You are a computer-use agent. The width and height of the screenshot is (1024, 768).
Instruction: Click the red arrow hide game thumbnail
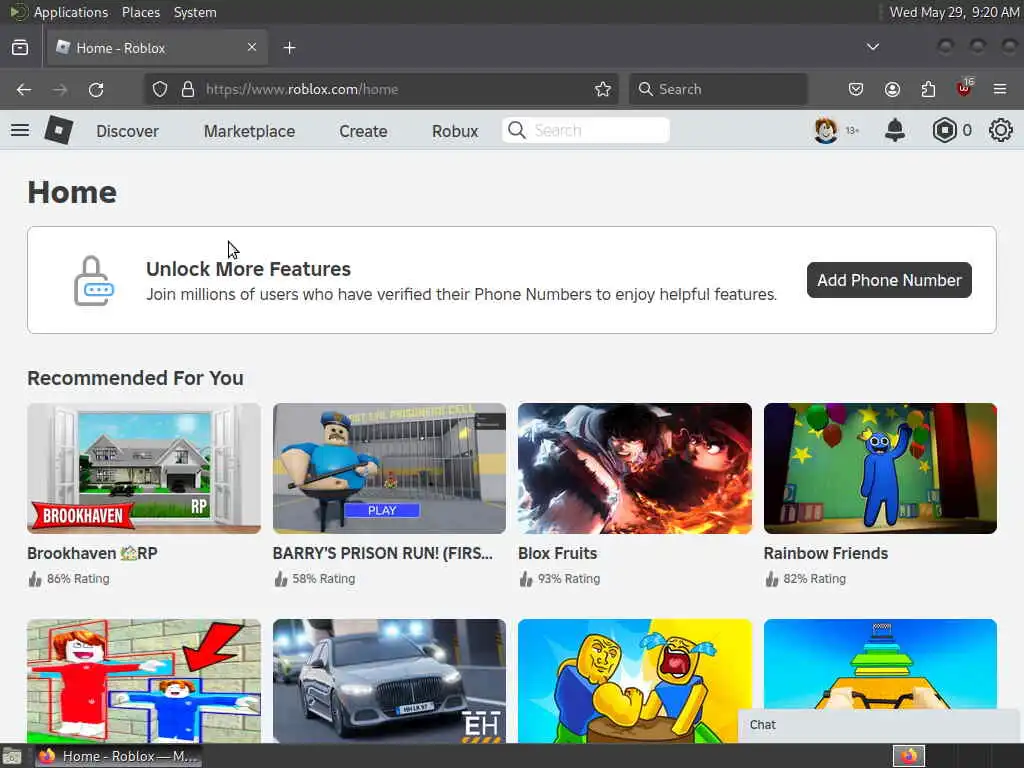144,680
